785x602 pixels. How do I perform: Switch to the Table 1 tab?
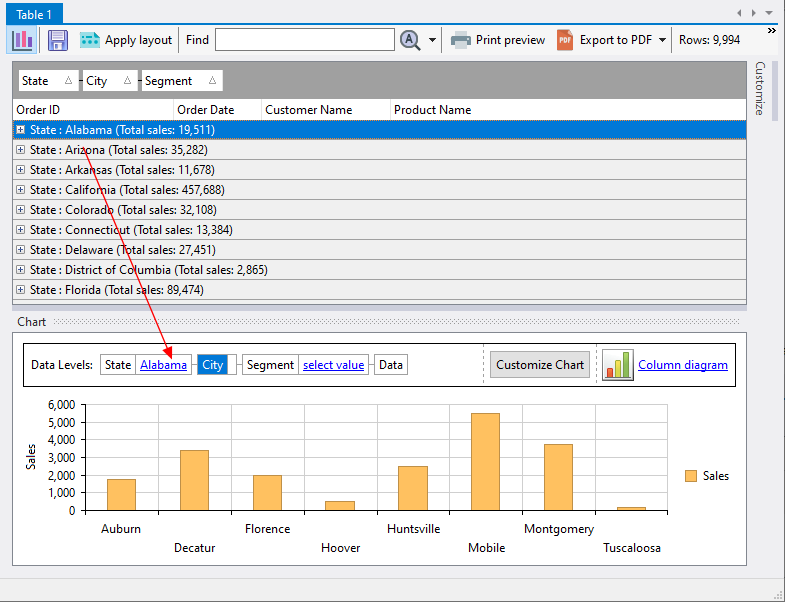[x=36, y=13]
